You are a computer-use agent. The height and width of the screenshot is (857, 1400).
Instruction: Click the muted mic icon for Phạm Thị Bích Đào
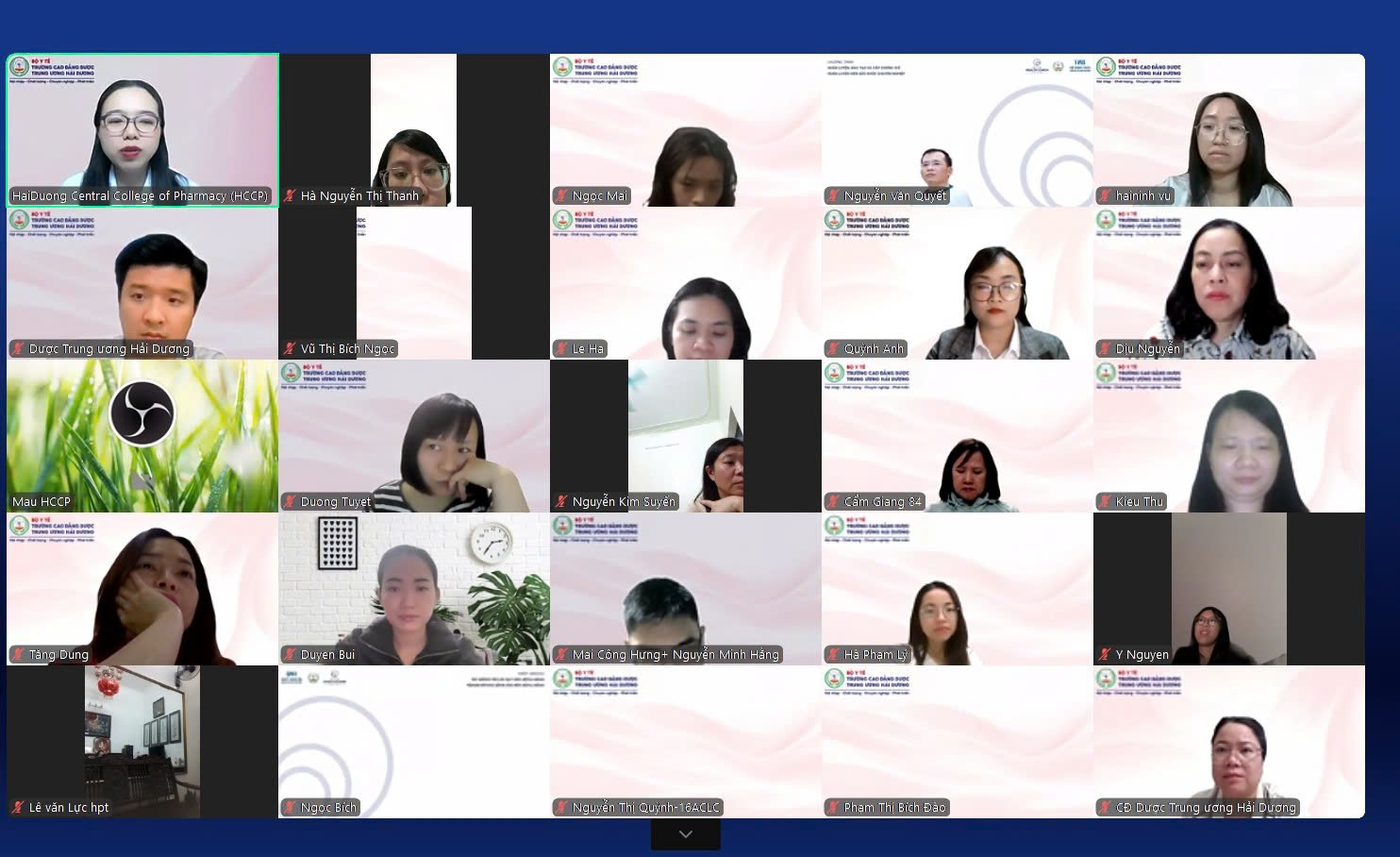[833, 808]
